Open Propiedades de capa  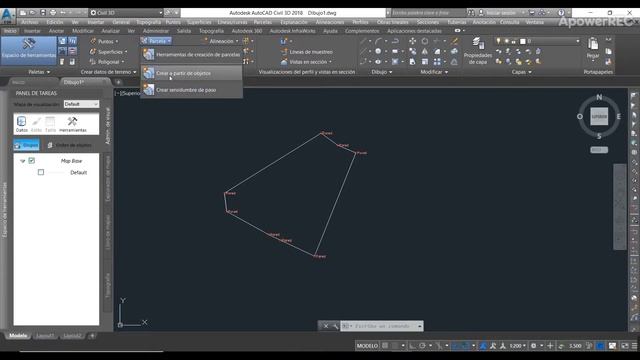478,51
